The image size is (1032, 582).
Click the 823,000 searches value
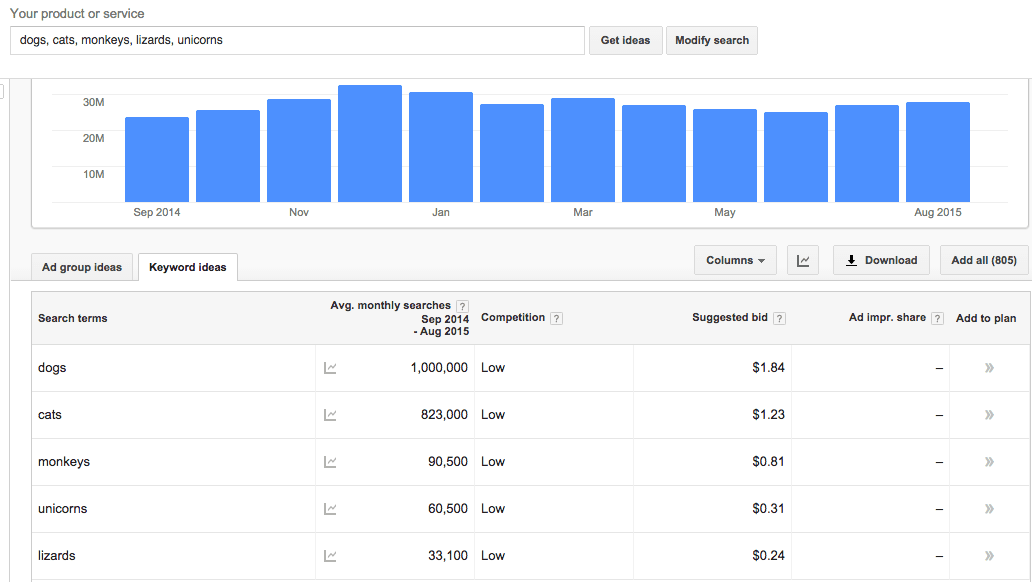444,415
